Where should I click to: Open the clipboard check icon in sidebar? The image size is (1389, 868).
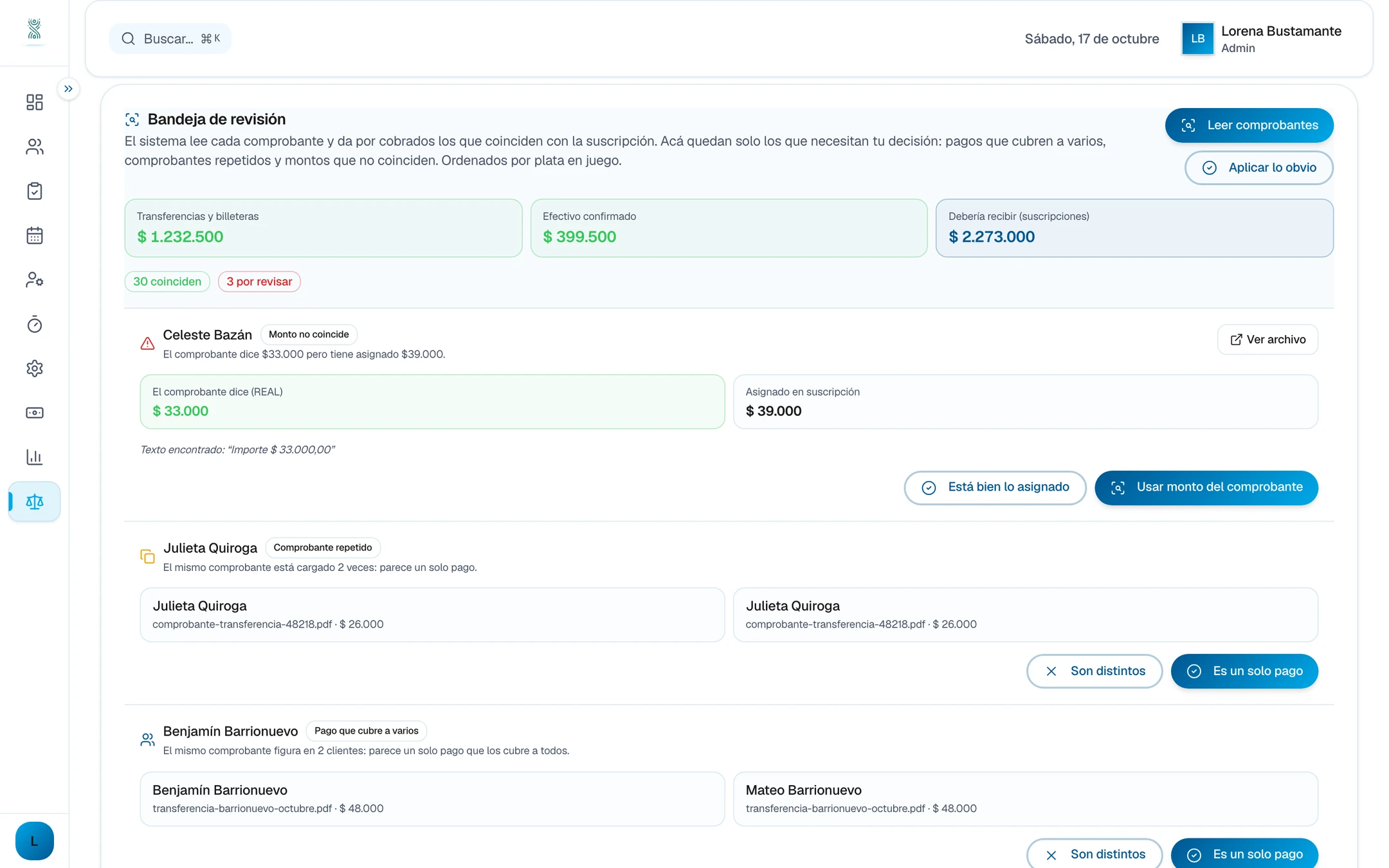point(35,191)
